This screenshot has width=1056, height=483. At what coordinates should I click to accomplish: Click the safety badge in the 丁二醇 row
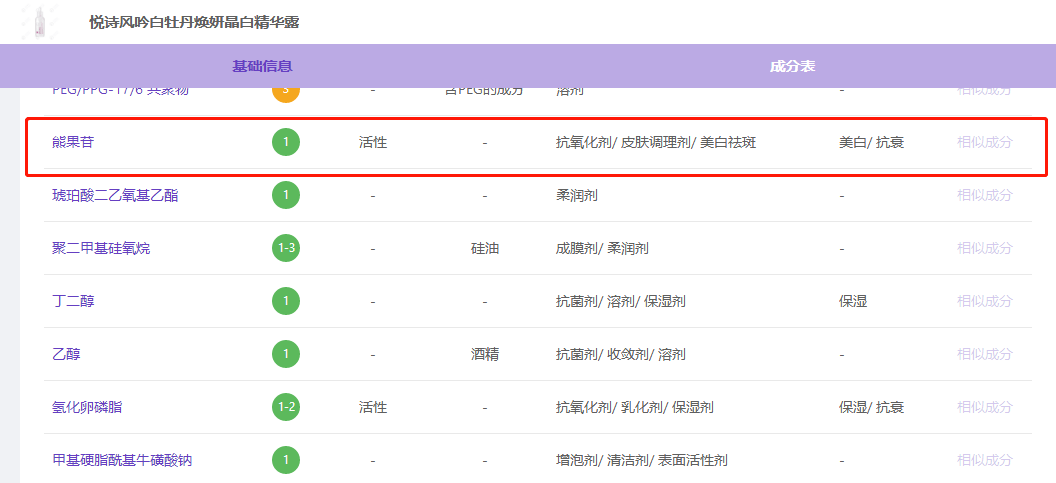[x=286, y=301]
